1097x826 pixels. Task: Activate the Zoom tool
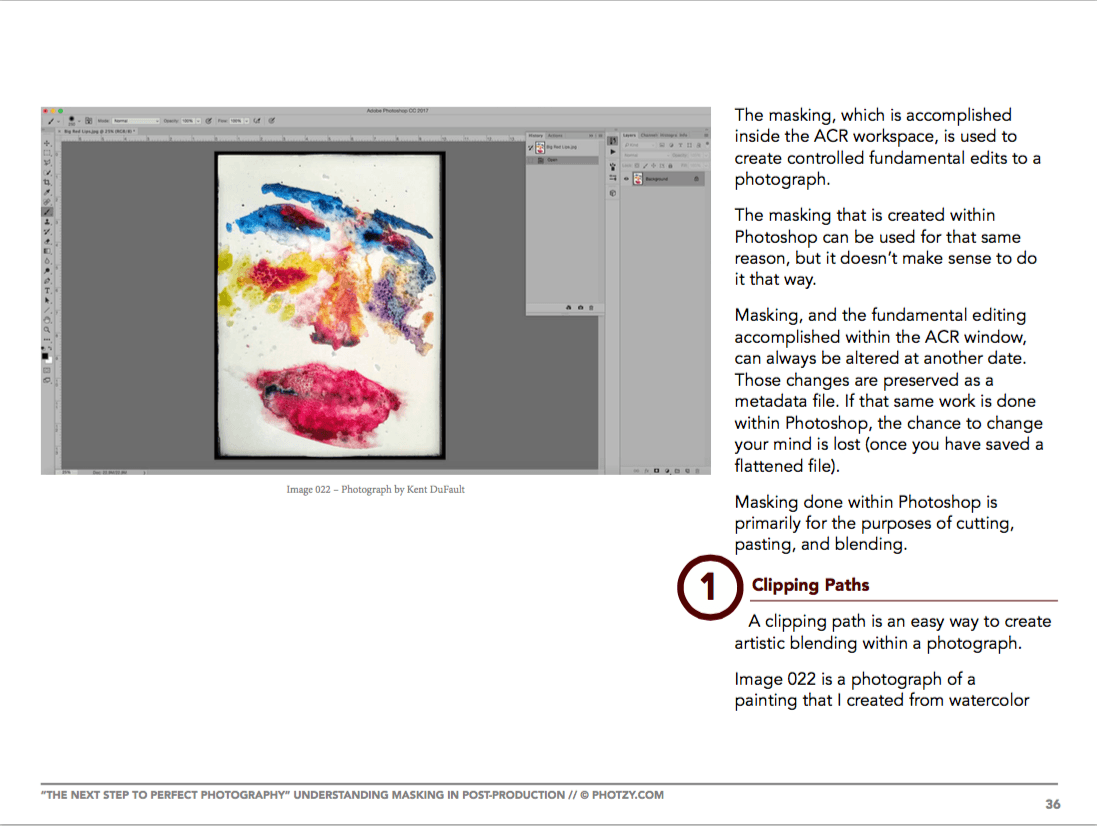pyautogui.click(x=45, y=325)
